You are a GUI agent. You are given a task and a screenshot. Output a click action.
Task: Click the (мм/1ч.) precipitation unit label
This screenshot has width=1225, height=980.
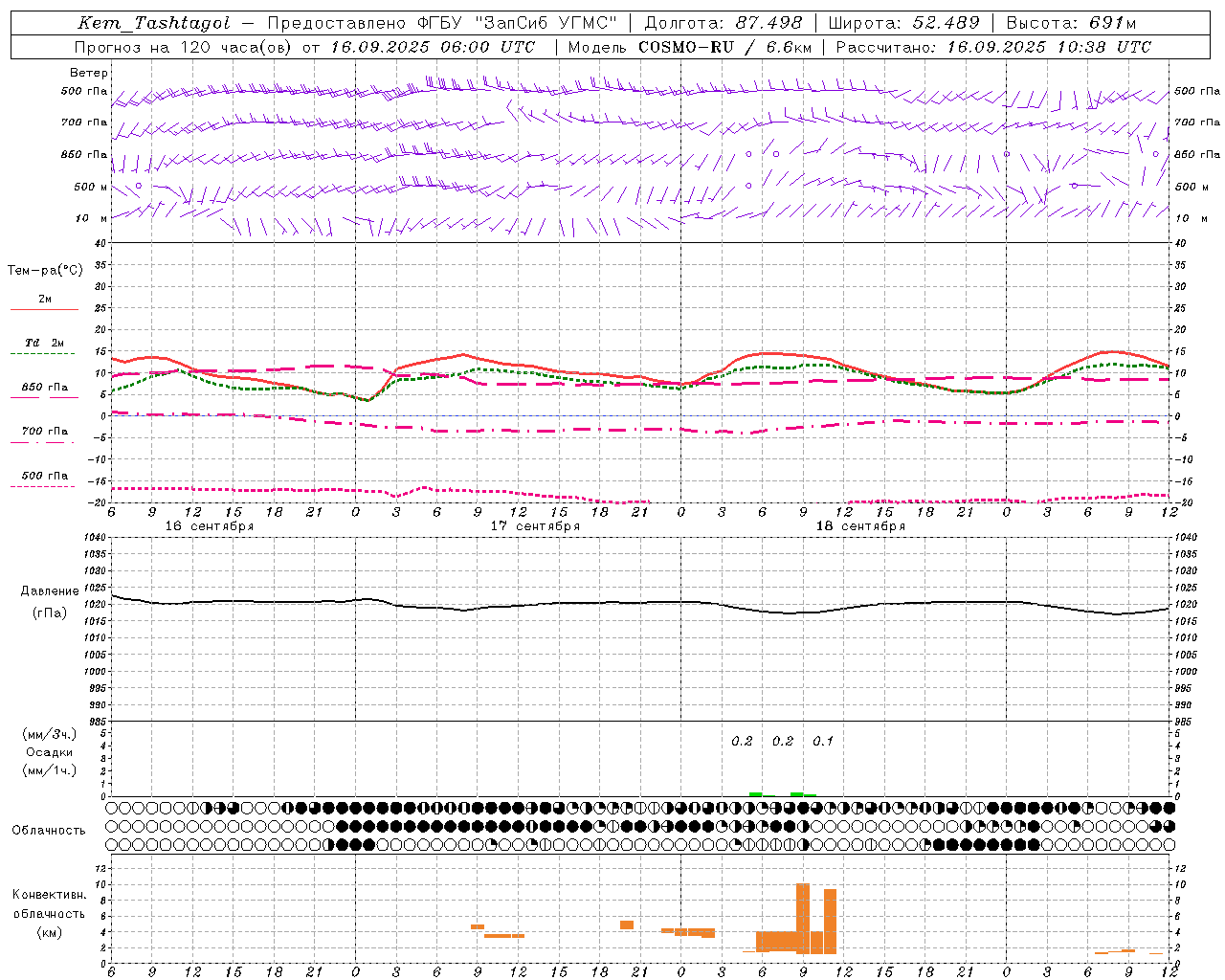click(x=50, y=770)
